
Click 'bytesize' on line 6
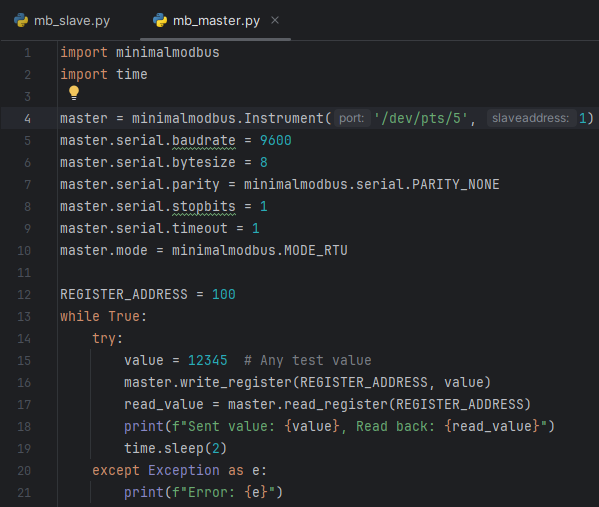tap(204, 163)
